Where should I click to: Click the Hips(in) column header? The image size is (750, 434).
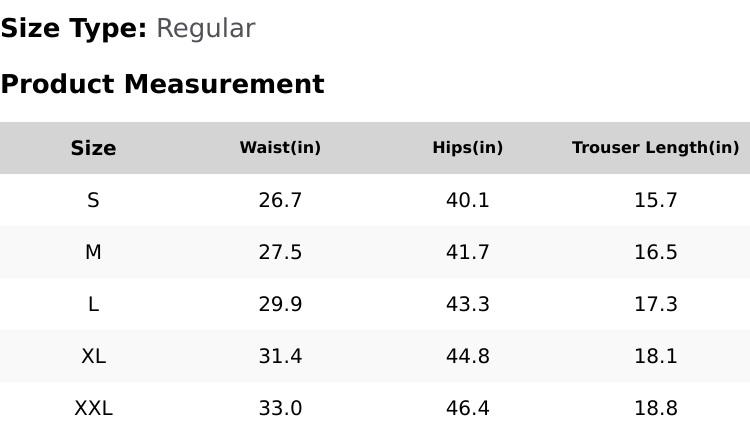467,148
